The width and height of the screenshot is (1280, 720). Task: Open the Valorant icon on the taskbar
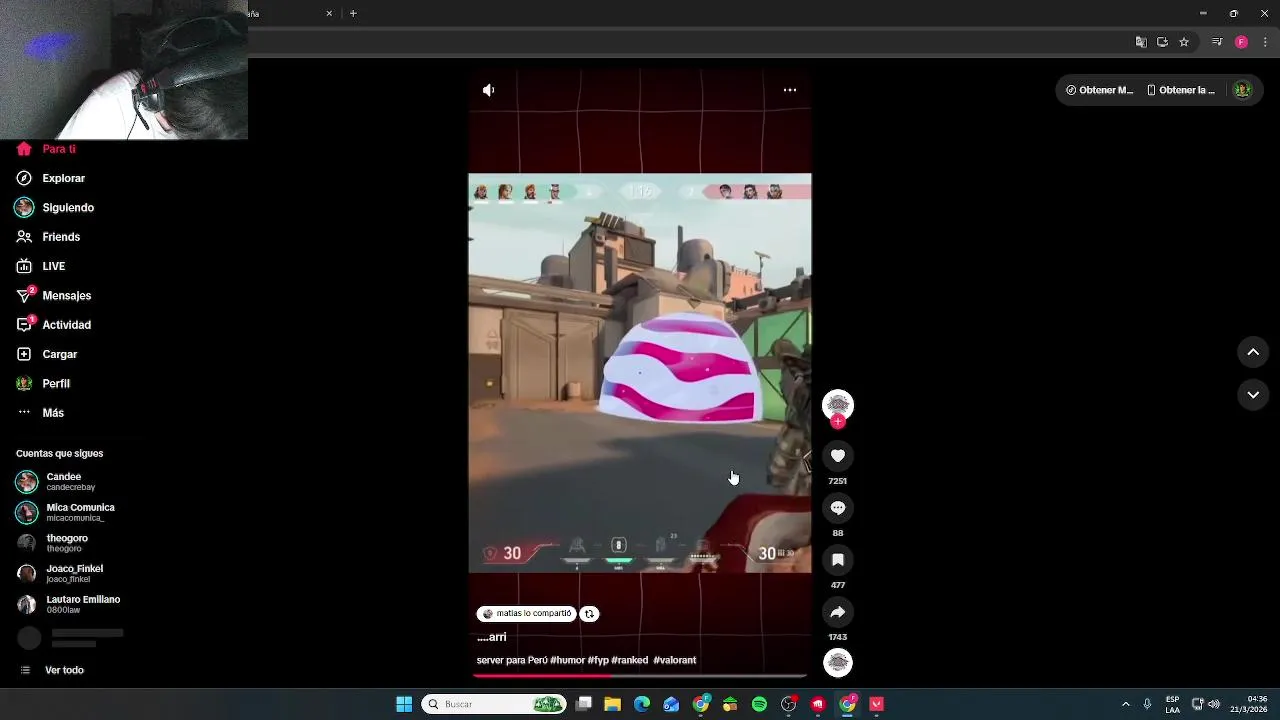[877, 704]
